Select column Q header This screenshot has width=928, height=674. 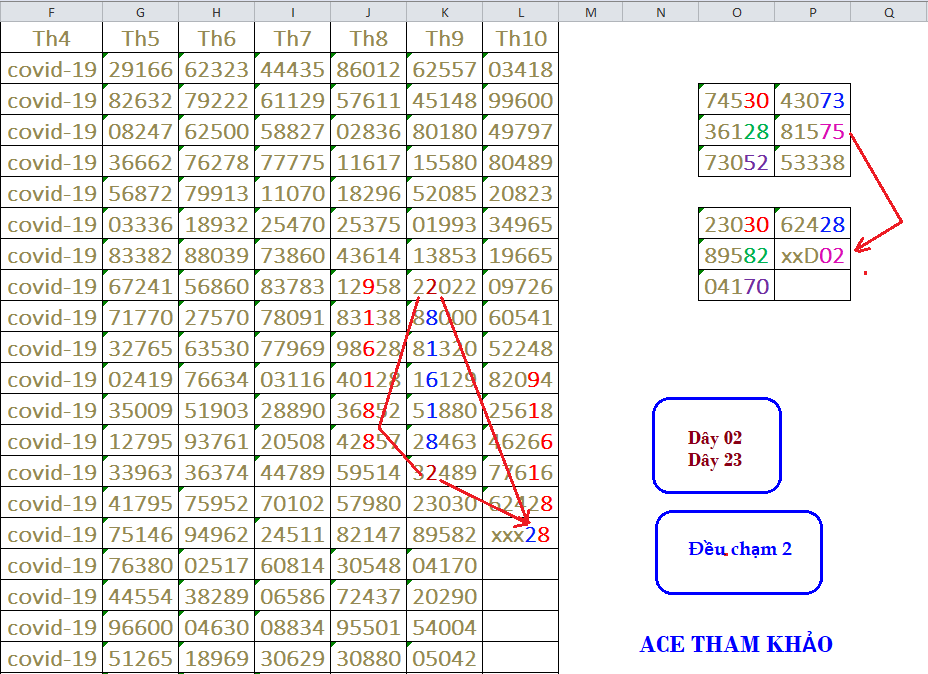889,12
